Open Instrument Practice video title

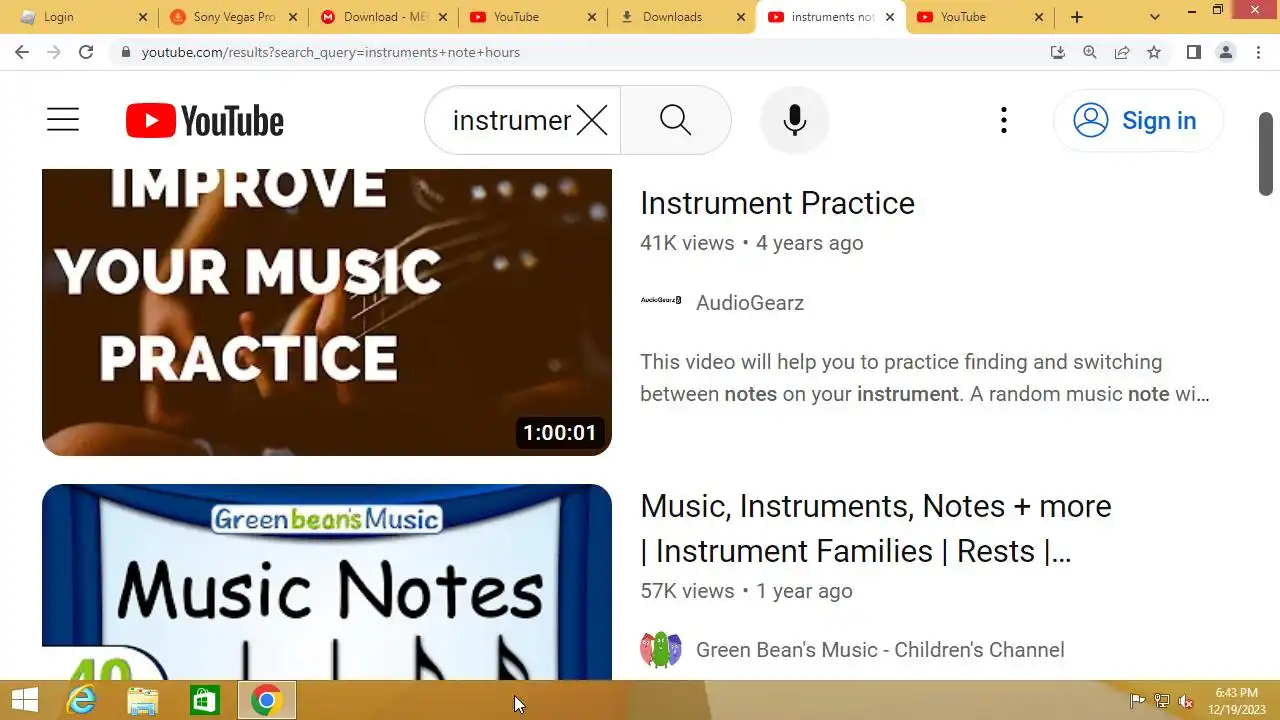(777, 203)
